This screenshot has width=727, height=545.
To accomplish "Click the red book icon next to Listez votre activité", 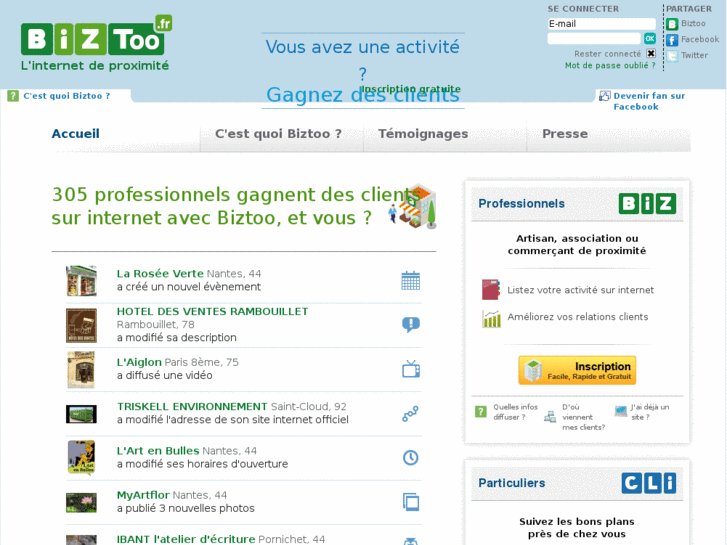I will tap(491, 290).
